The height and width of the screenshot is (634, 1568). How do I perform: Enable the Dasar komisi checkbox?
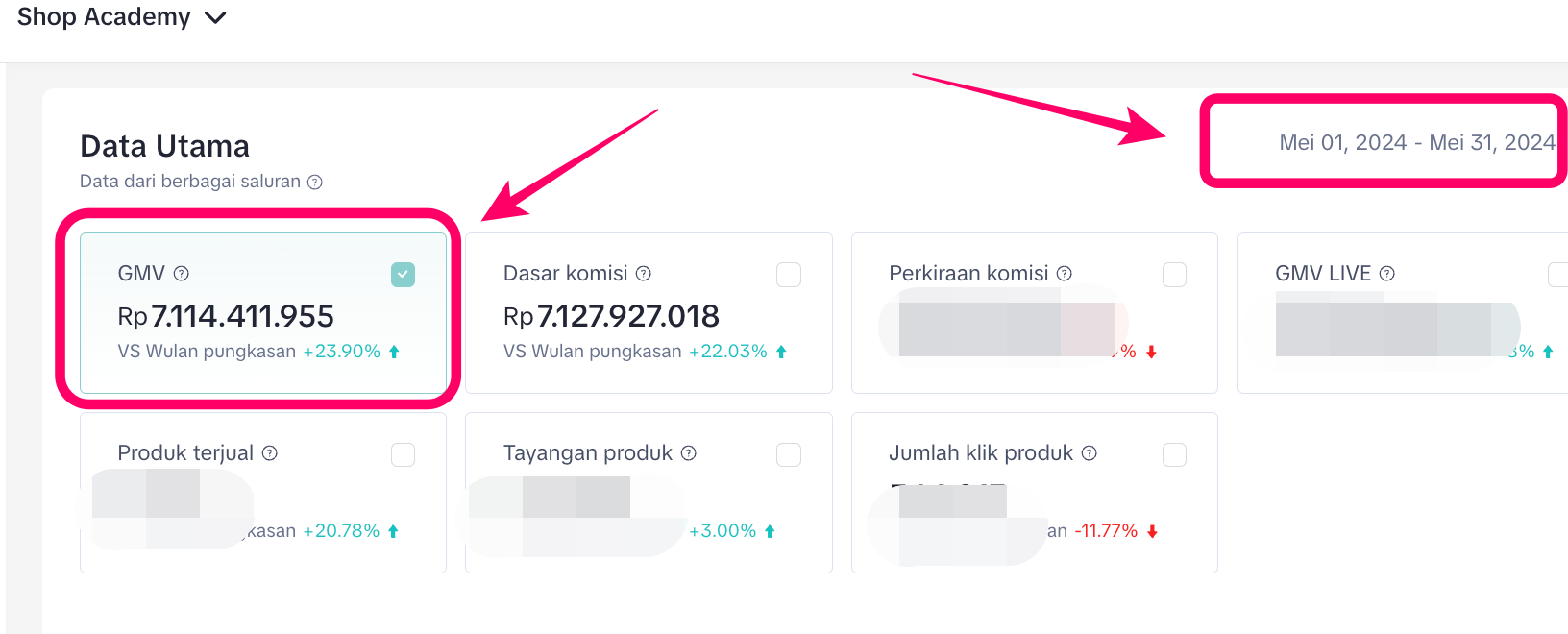click(789, 275)
